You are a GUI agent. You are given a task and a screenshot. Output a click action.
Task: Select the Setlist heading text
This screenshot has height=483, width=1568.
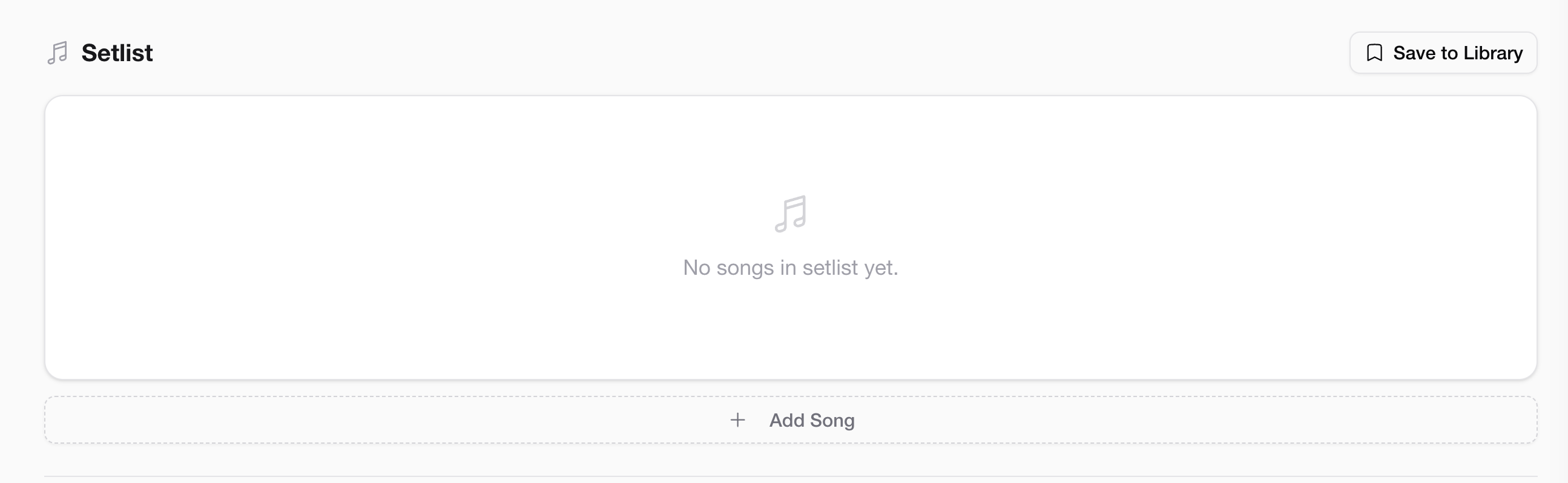(x=117, y=53)
